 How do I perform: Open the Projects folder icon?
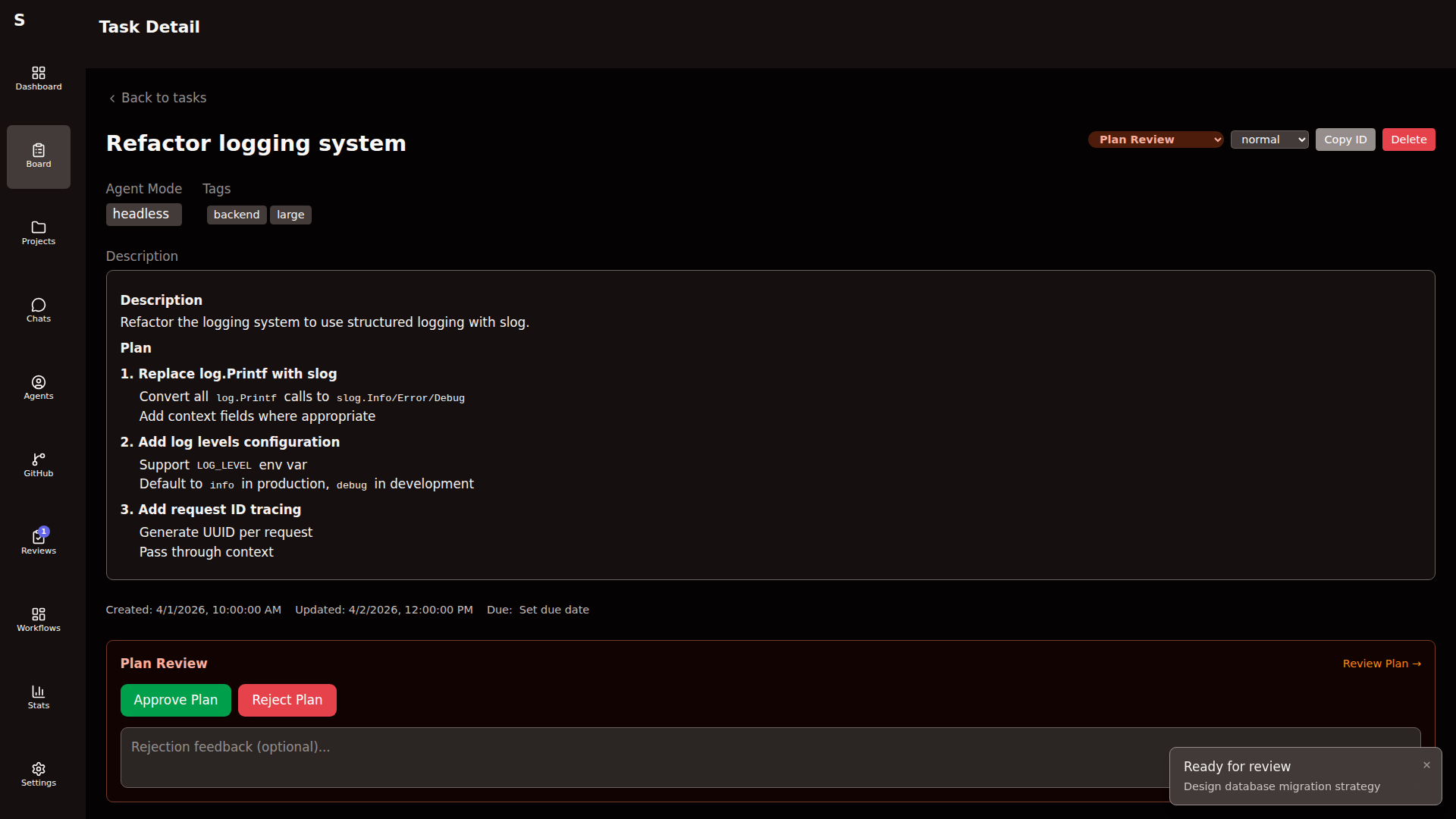pyautogui.click(x=39, y=233)
